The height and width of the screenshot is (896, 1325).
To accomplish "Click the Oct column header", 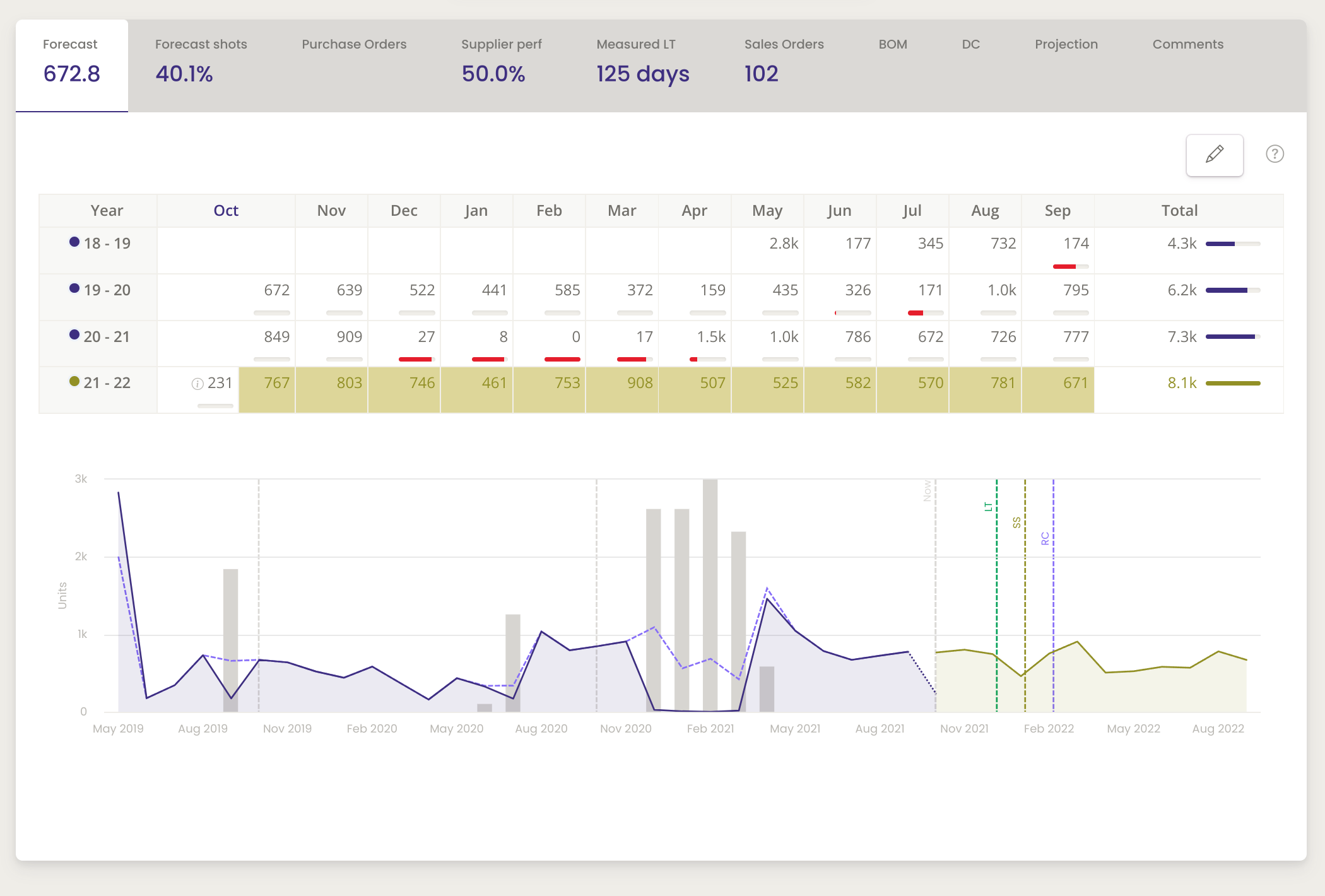I will 226,211.
